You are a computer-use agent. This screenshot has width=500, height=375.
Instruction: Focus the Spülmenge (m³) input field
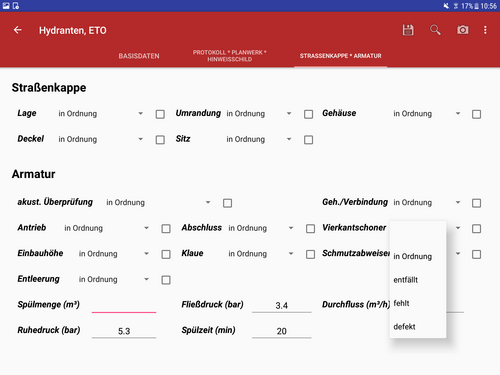click(124, 305)
